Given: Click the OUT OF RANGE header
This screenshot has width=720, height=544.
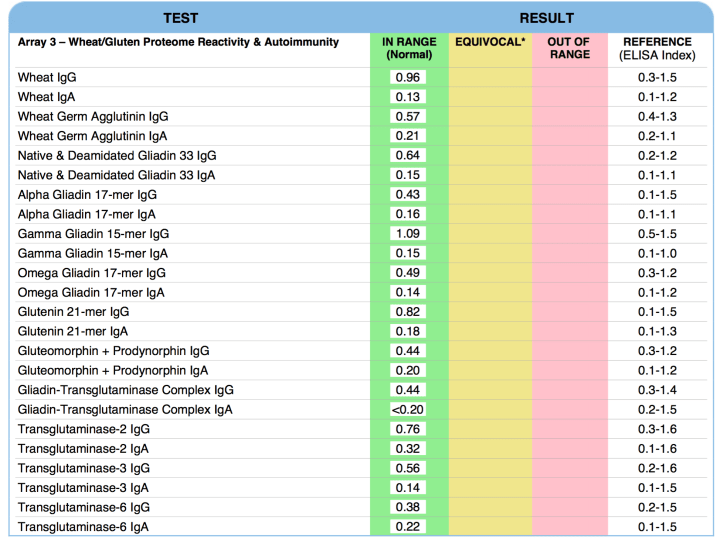Looking at the screenshot, I should [570, 48].
